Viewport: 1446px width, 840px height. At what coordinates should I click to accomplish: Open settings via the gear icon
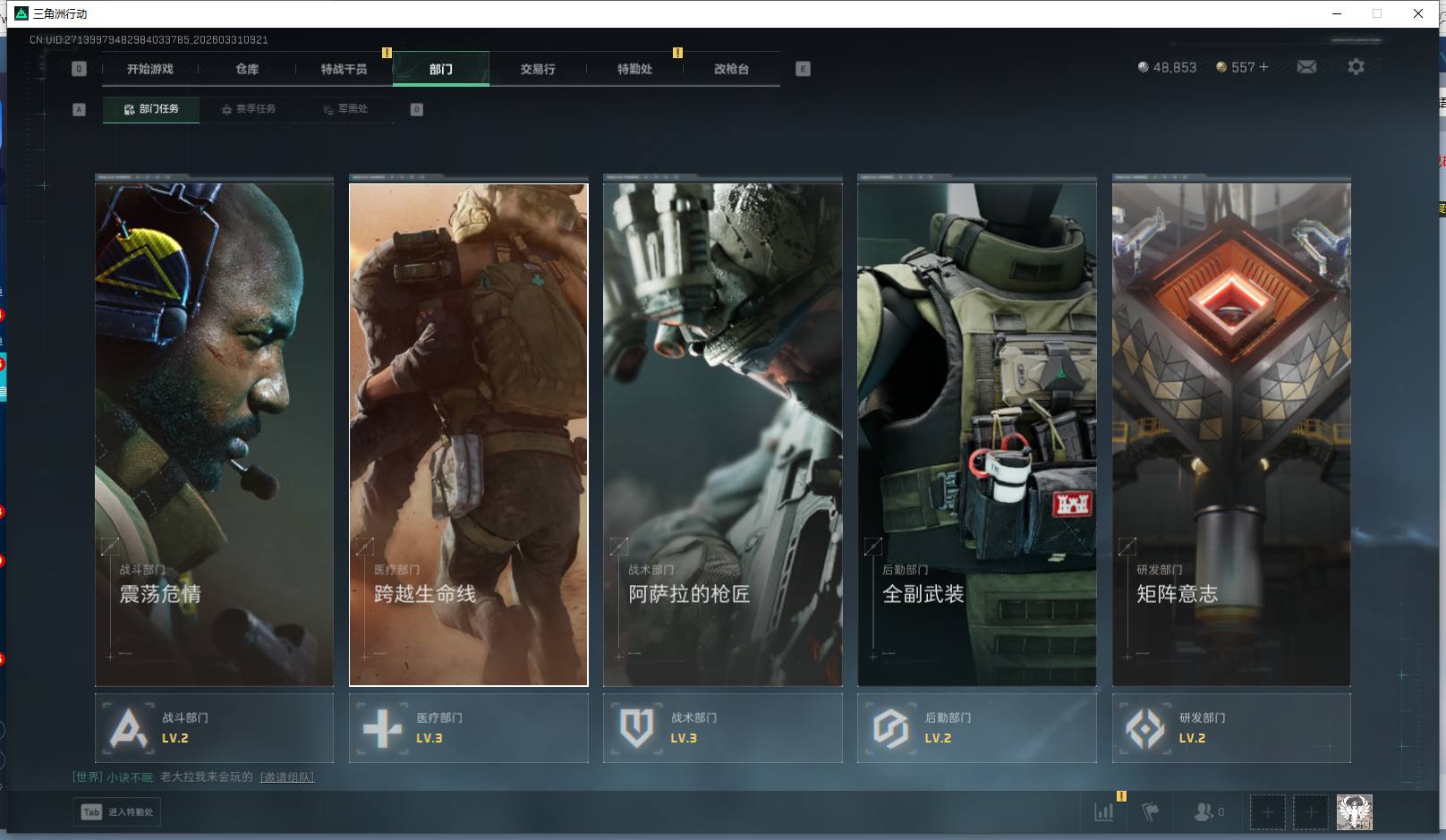(1356, 67)
